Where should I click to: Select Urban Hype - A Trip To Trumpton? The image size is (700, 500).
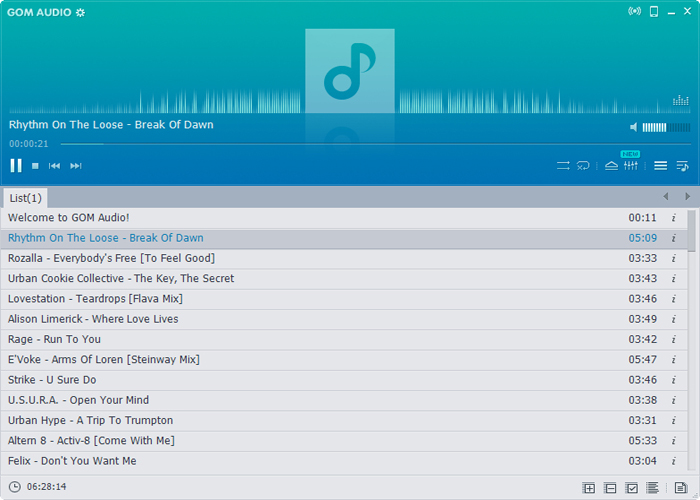344,421
